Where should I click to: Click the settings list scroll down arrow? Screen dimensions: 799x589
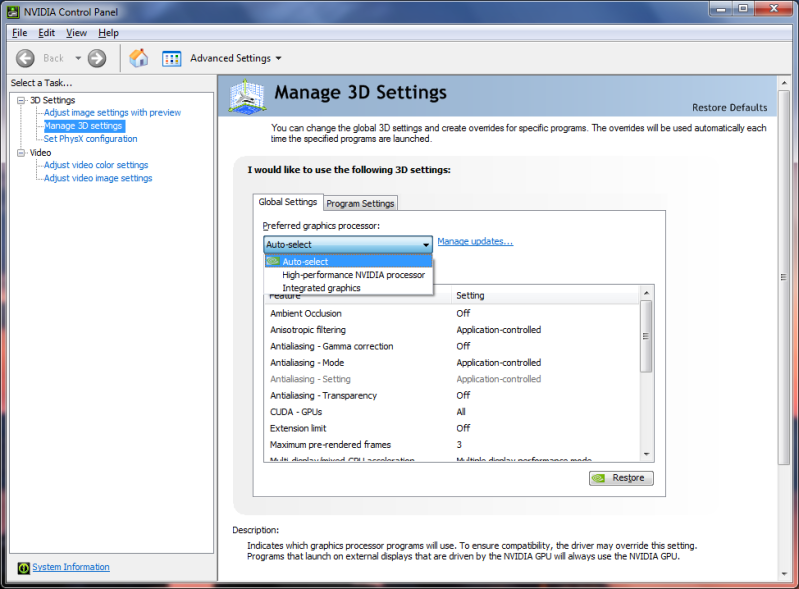tap(646, 454)
